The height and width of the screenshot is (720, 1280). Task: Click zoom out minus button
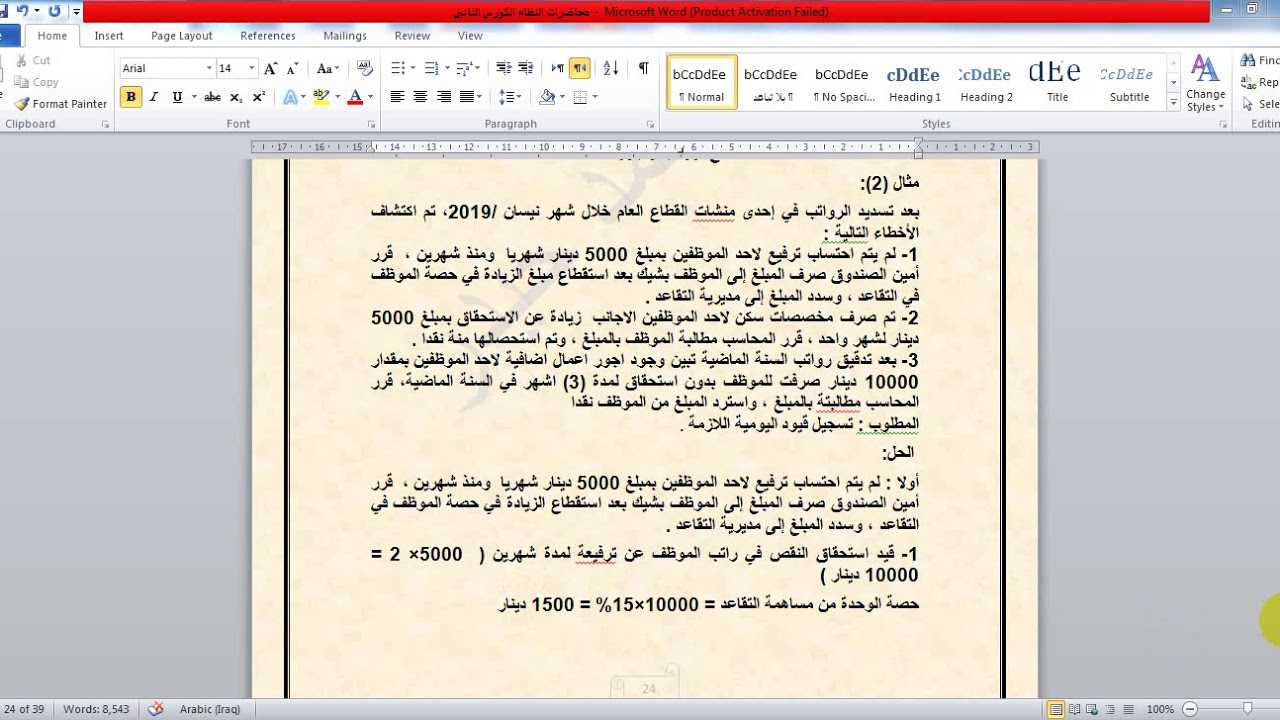coord(1192,709)
